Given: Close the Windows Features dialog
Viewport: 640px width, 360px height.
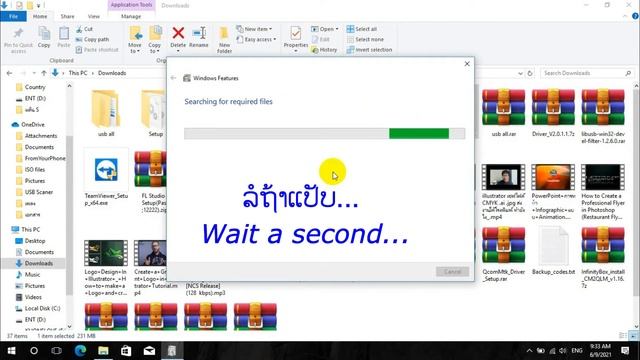Looking at the screenshot, I should (x=467, y=64).
